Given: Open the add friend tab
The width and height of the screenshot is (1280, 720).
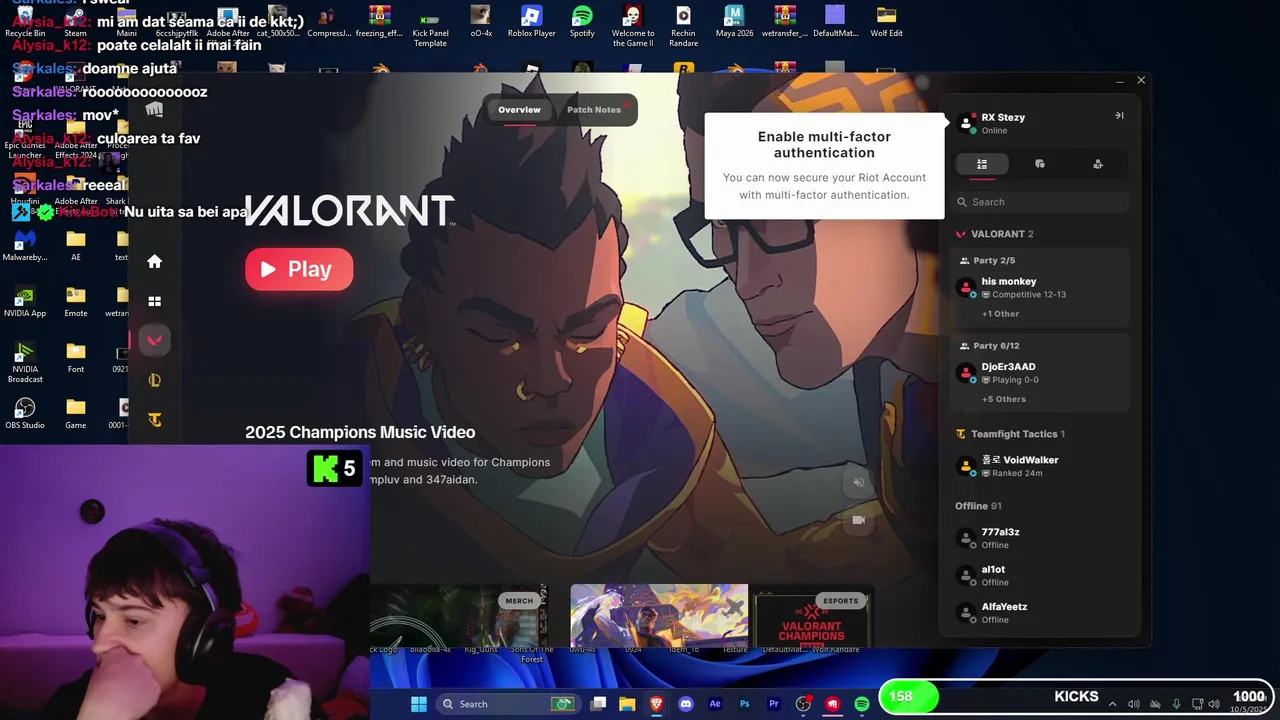Looking at the screenshot, I should click(x=1098, y=164).
